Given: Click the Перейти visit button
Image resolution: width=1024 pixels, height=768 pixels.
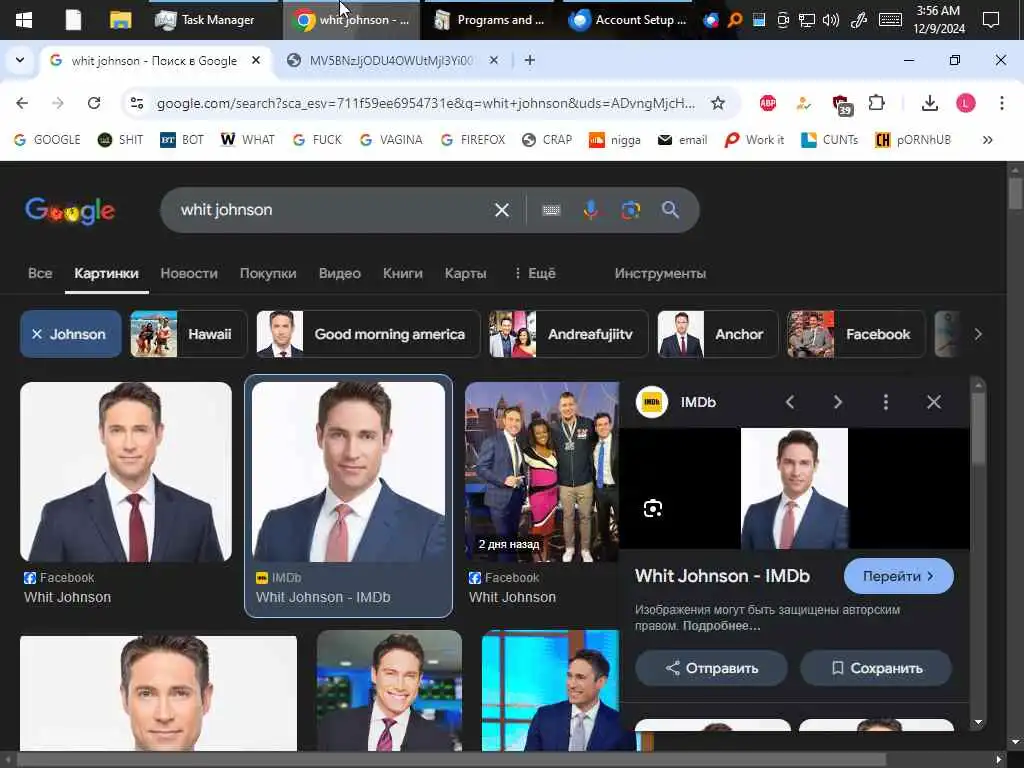Looking at the screenshot, I should pos(899,576).
